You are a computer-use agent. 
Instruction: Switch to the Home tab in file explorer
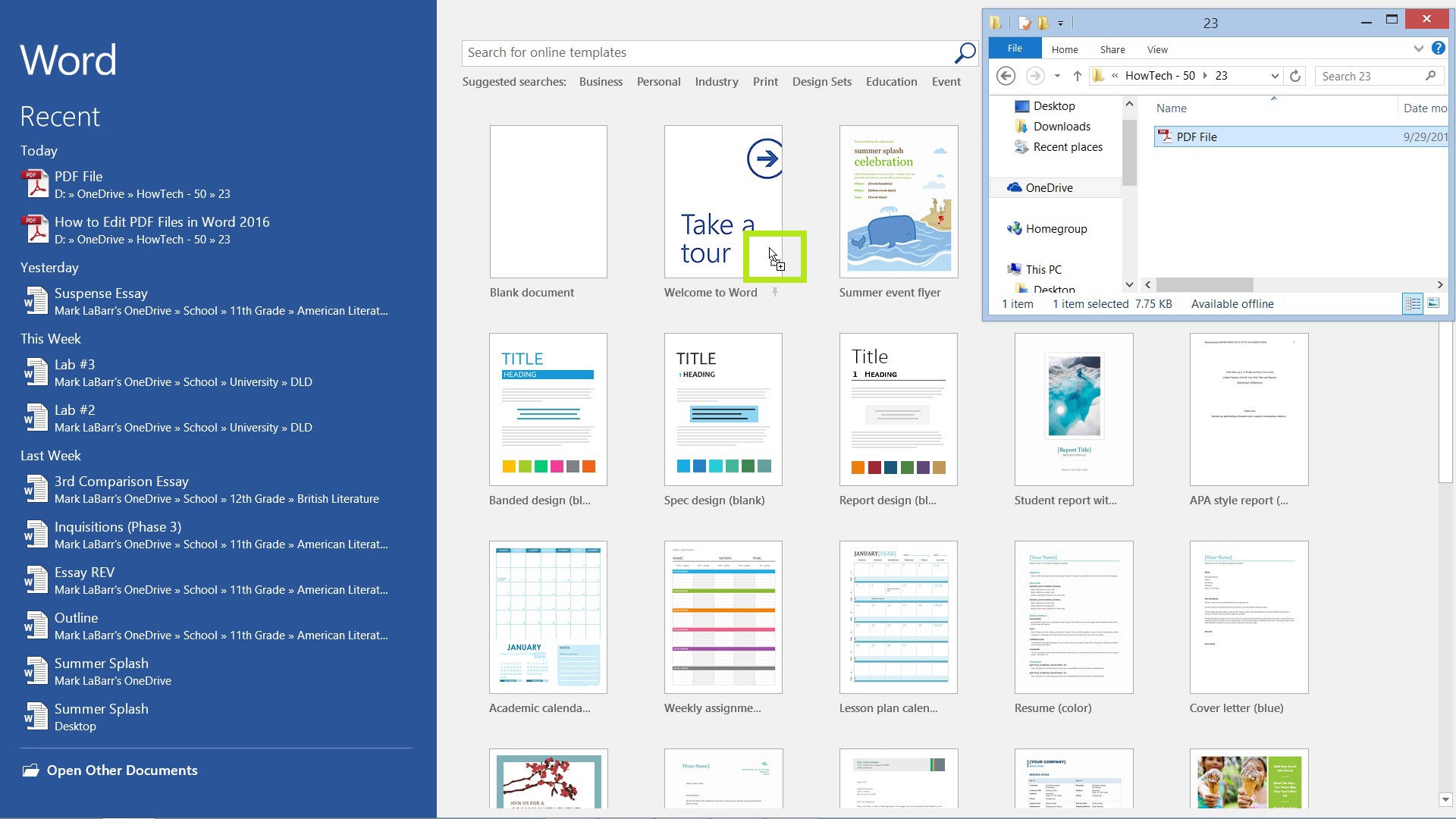(x=1064, y=48)
